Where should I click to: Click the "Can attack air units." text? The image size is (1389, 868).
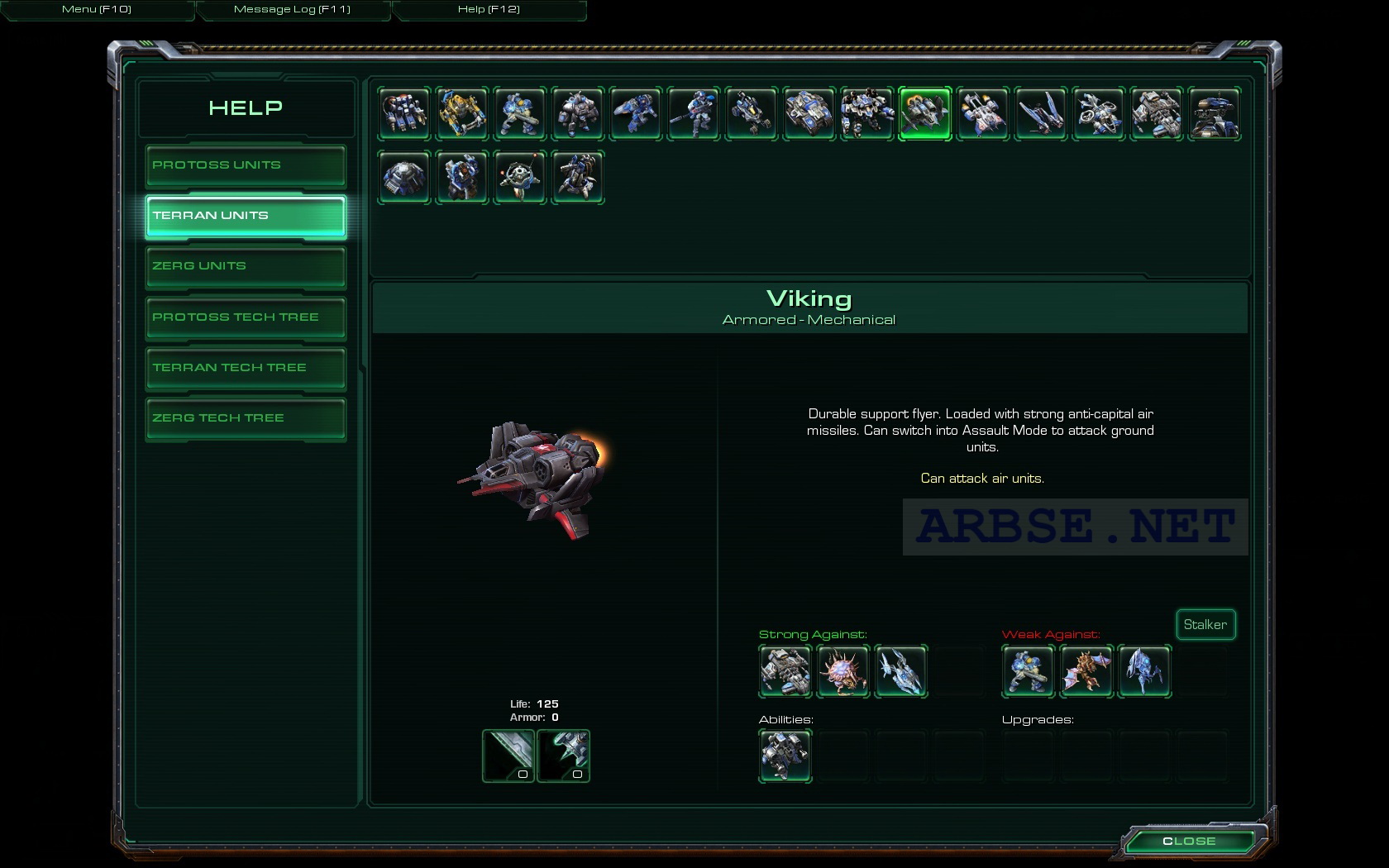point(982,479)
